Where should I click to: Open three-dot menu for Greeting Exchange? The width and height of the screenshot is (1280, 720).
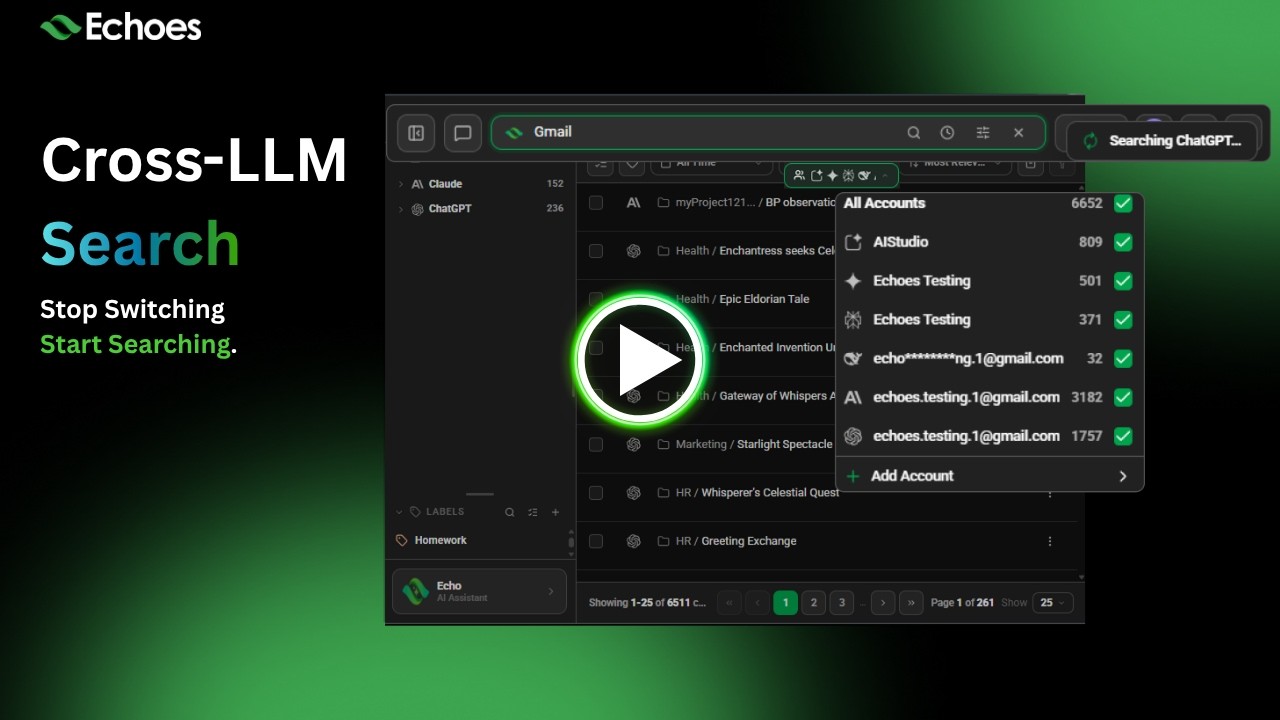(x=1050, y=541)
